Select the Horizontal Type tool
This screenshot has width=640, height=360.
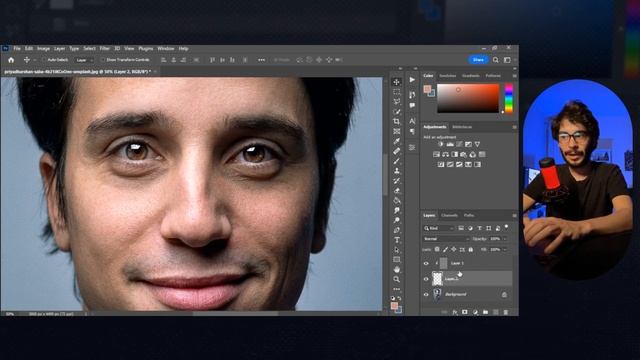(x=396, y=240)
